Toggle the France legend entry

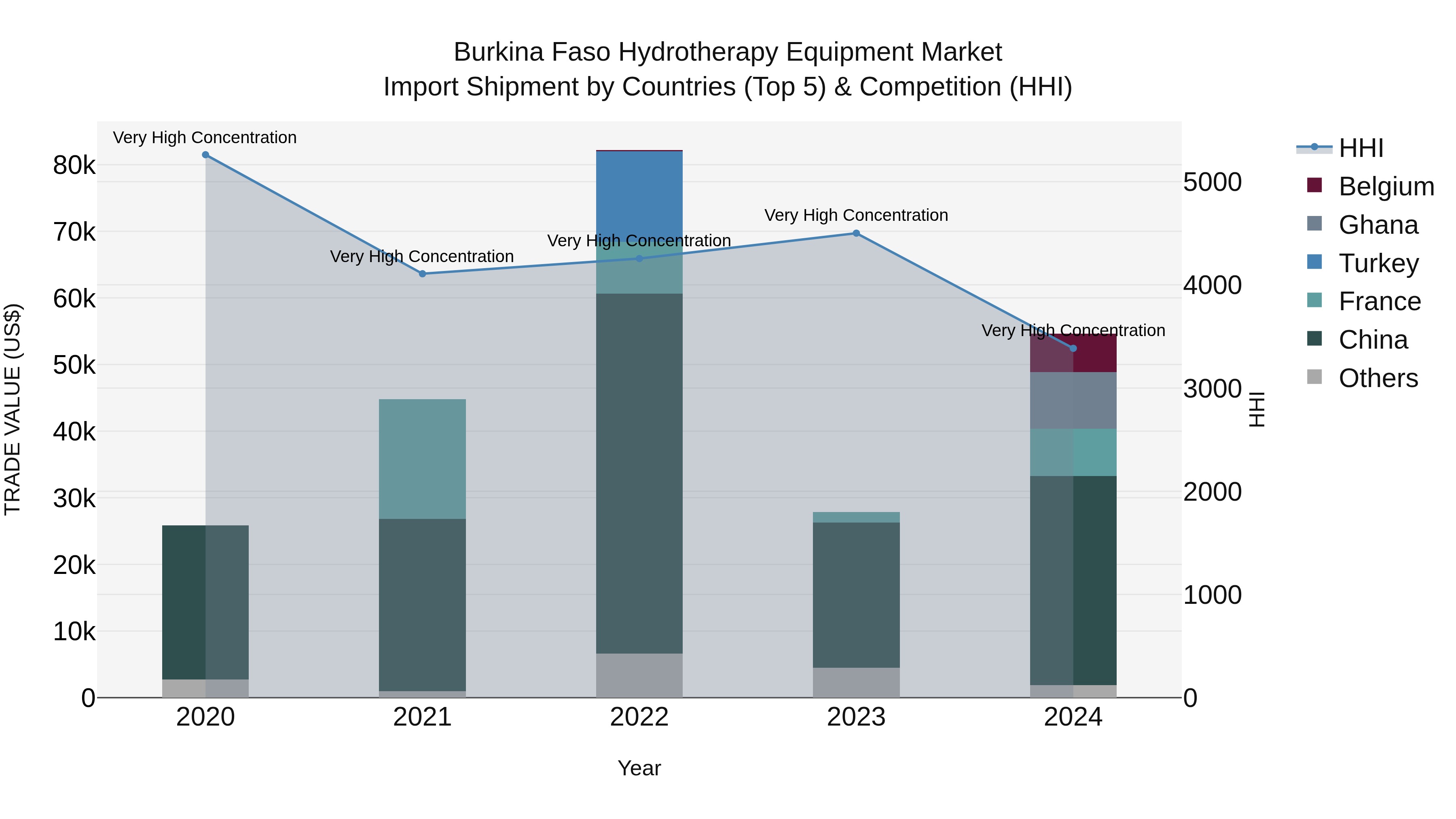click(1364, 301)
